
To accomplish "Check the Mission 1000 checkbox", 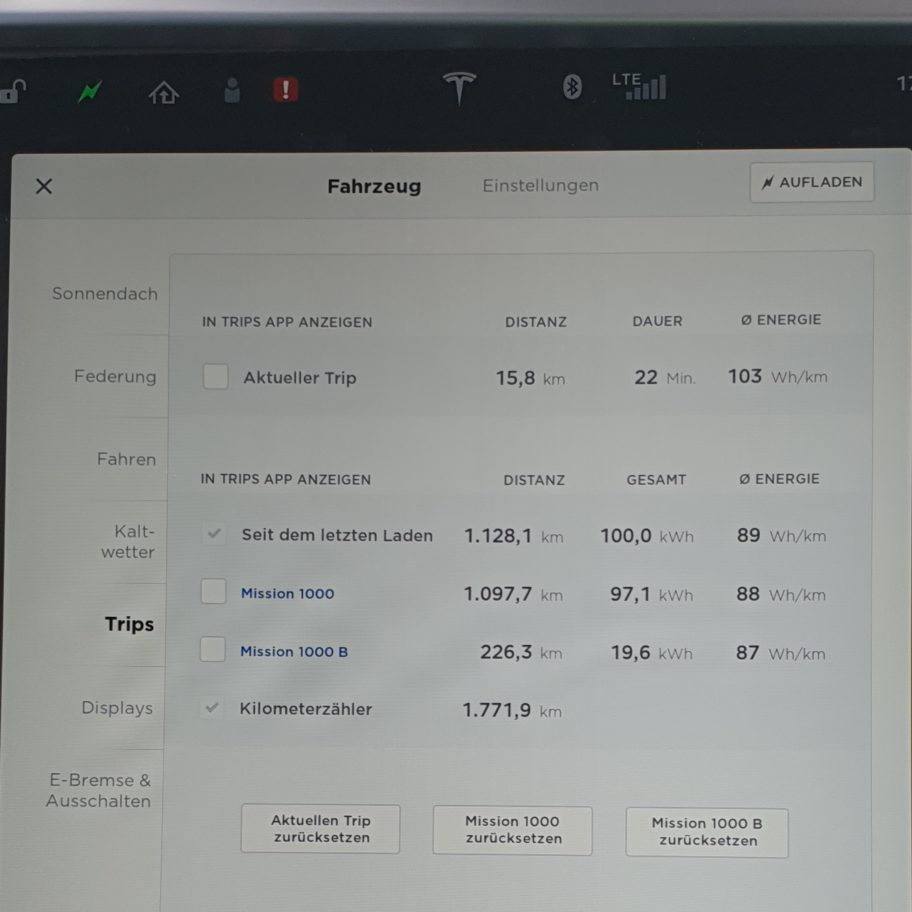I will pos(213,592).
